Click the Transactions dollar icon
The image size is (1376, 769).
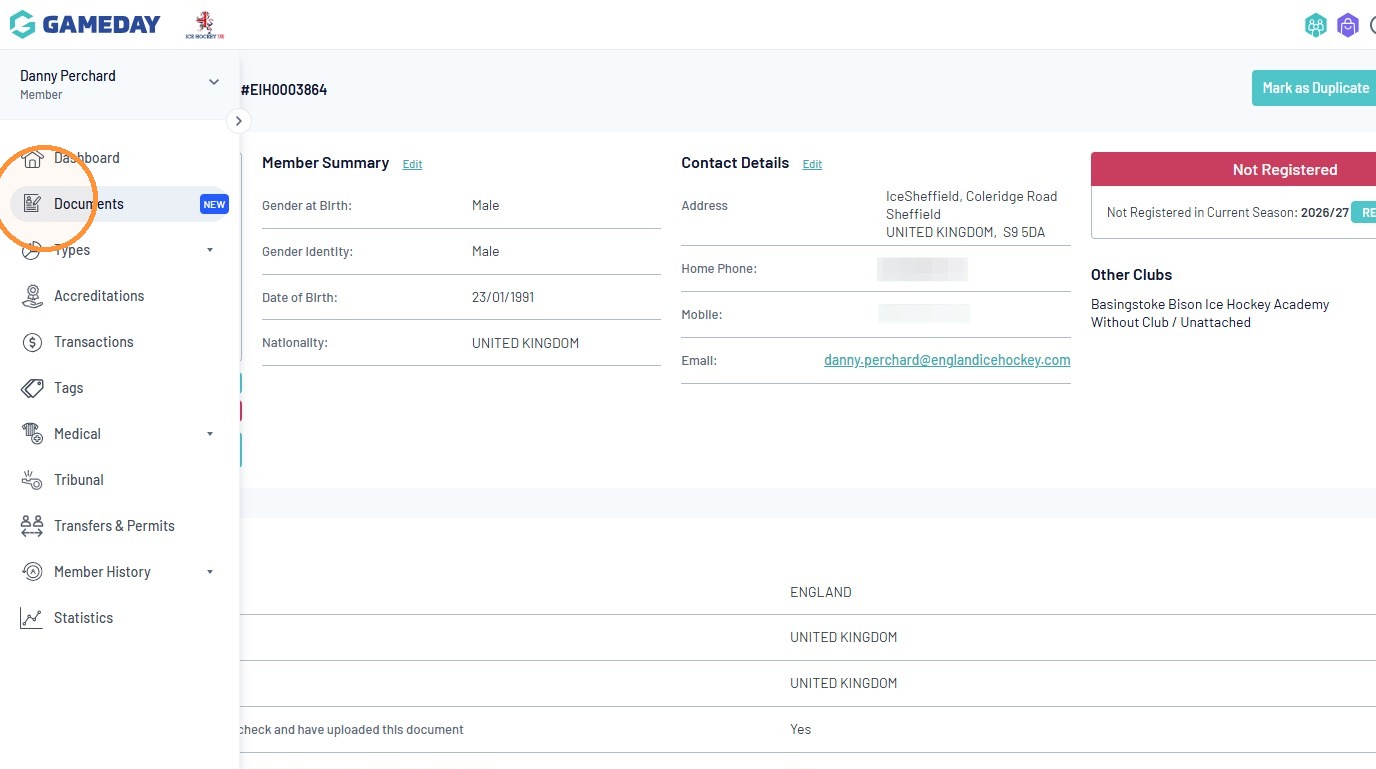(32, 342)
